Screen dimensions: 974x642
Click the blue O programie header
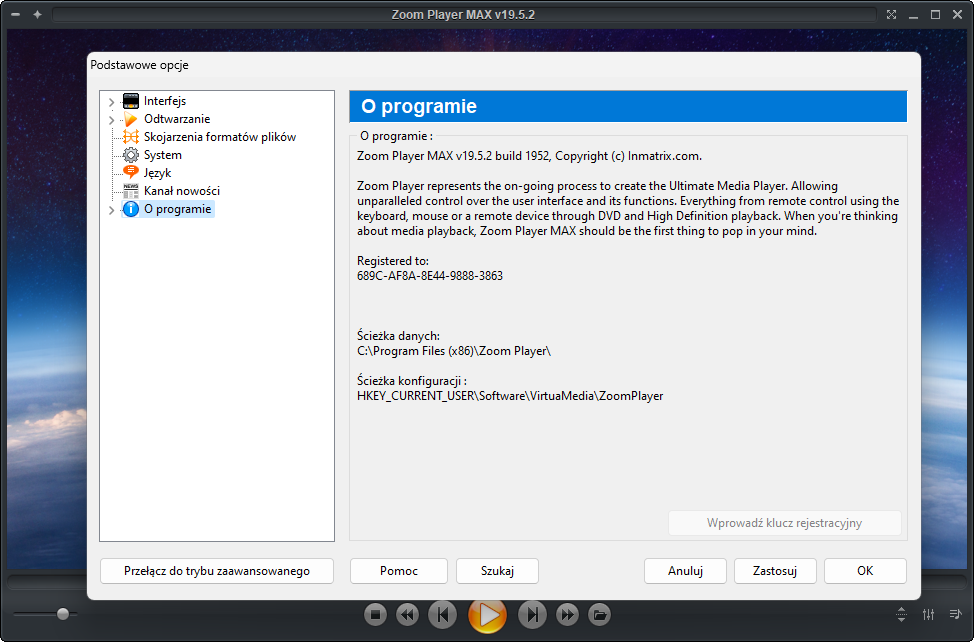tap(628, 106)
